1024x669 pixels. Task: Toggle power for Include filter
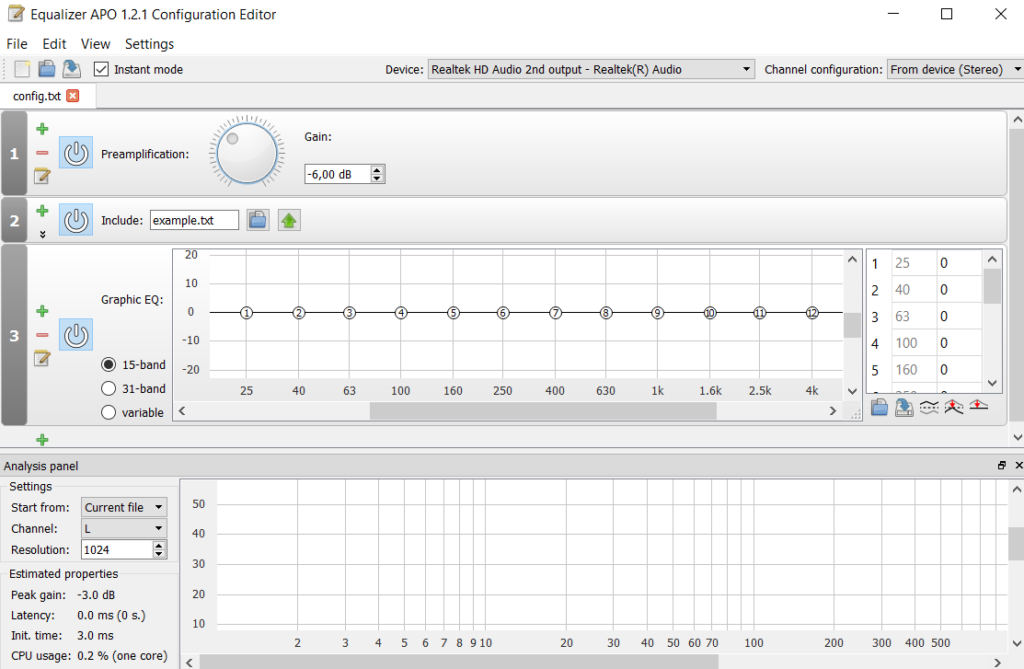tap(76, 220)
